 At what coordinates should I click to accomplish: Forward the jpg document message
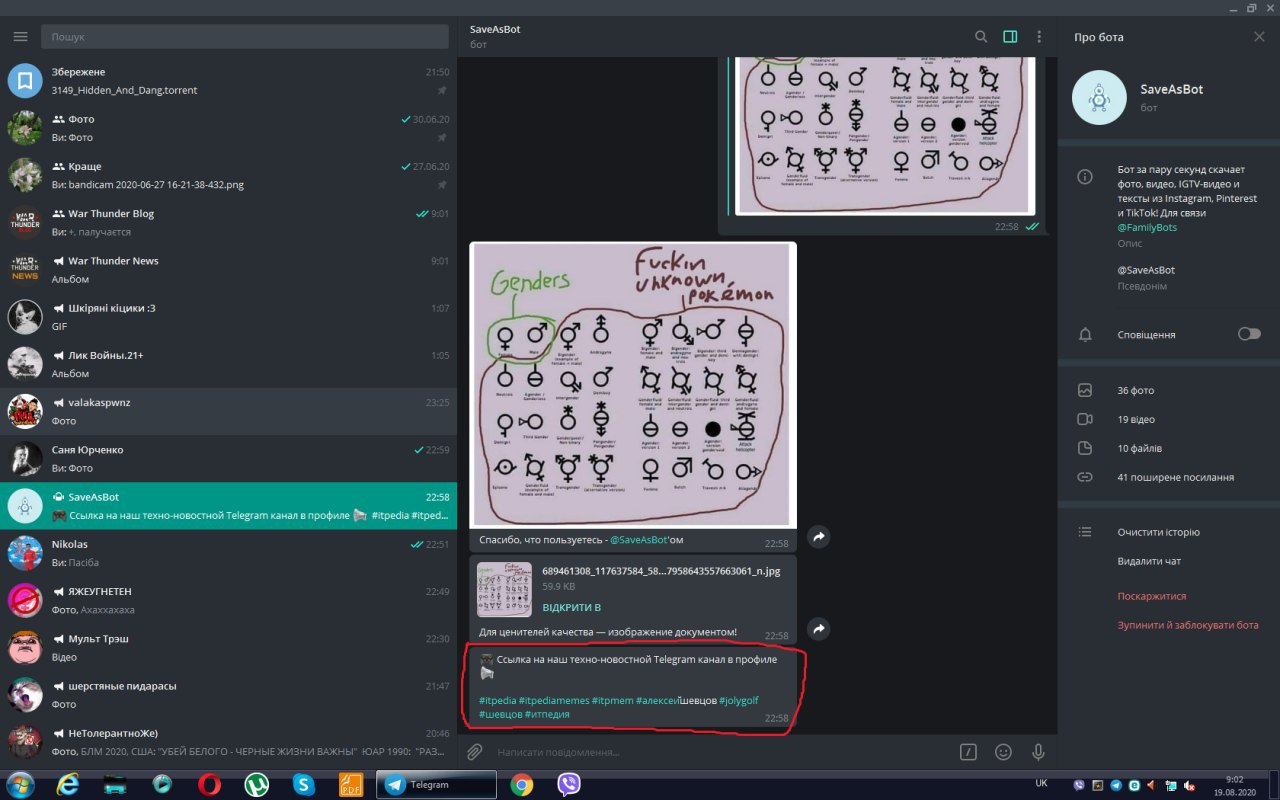818,629
